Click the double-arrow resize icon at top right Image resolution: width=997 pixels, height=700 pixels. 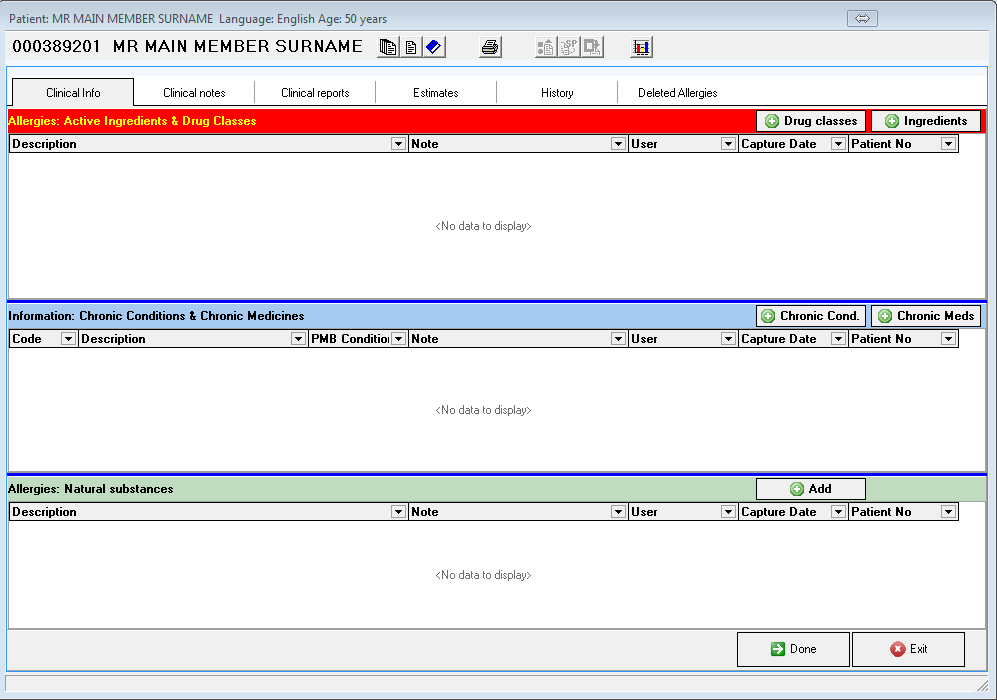(862, 19)
